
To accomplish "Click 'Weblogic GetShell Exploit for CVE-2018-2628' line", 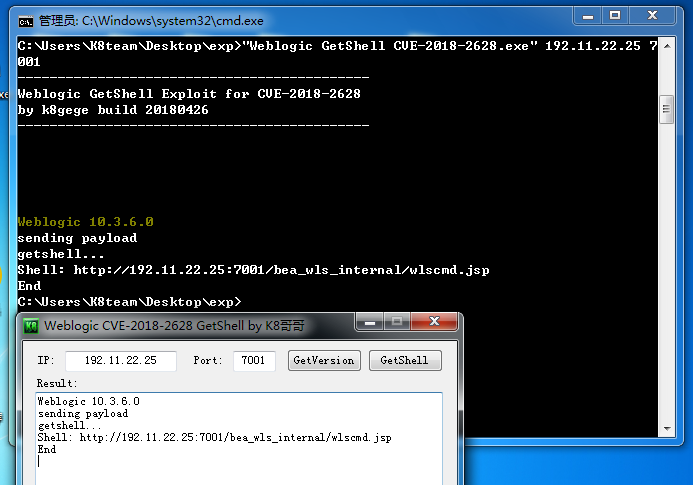I will (189, 94).
